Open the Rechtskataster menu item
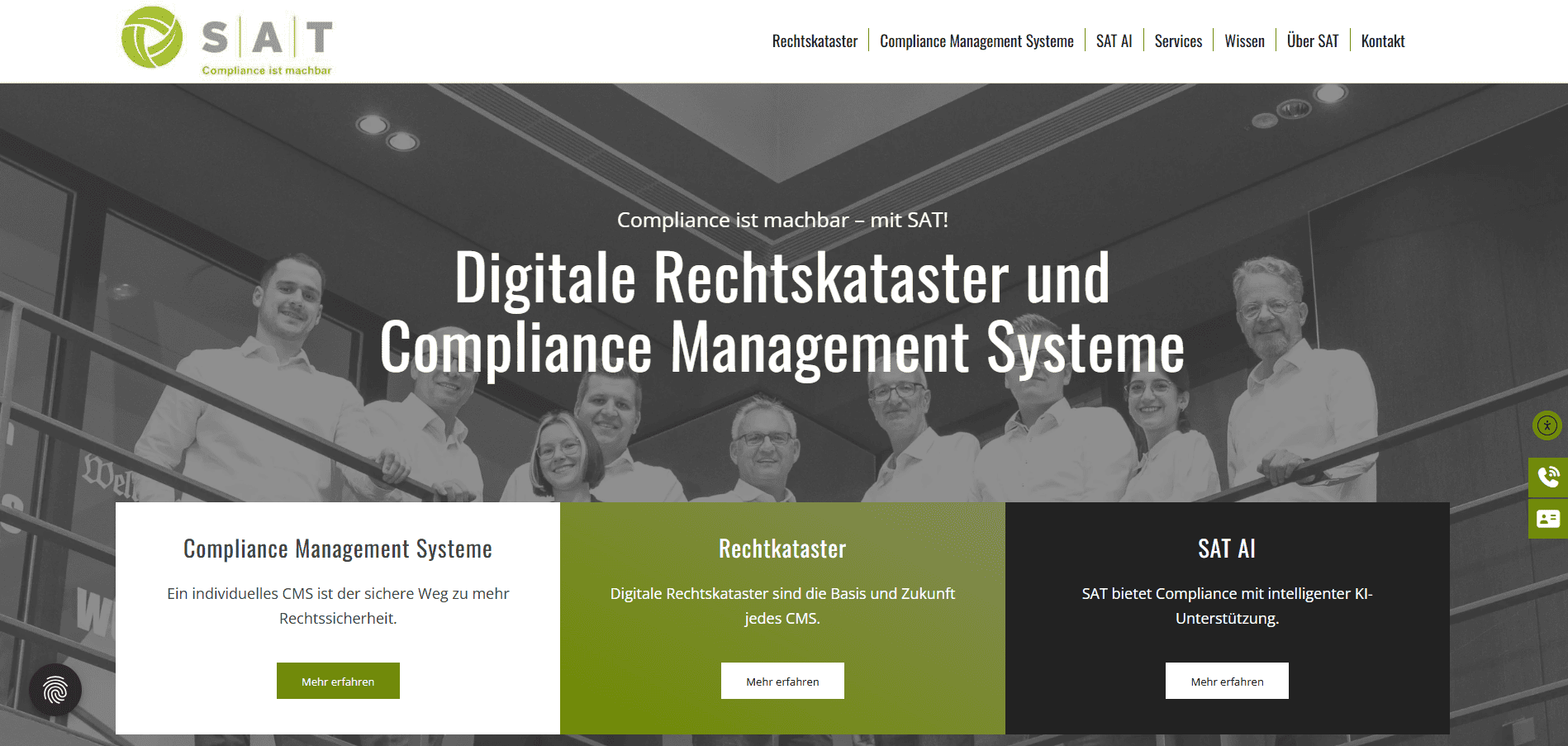Viewport: 1568px width, 746px height. [815, 41]
